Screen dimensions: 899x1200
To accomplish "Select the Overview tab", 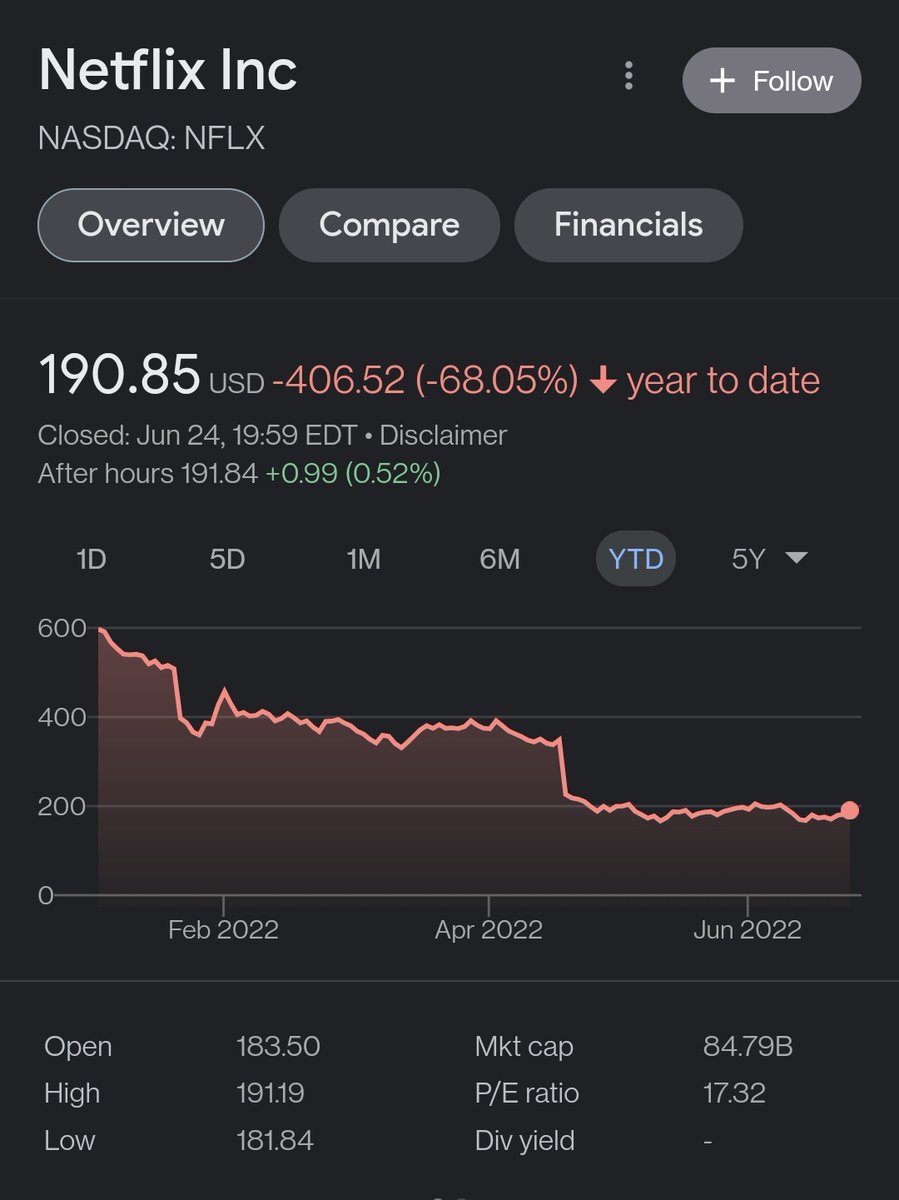I will tap(151, 225).
